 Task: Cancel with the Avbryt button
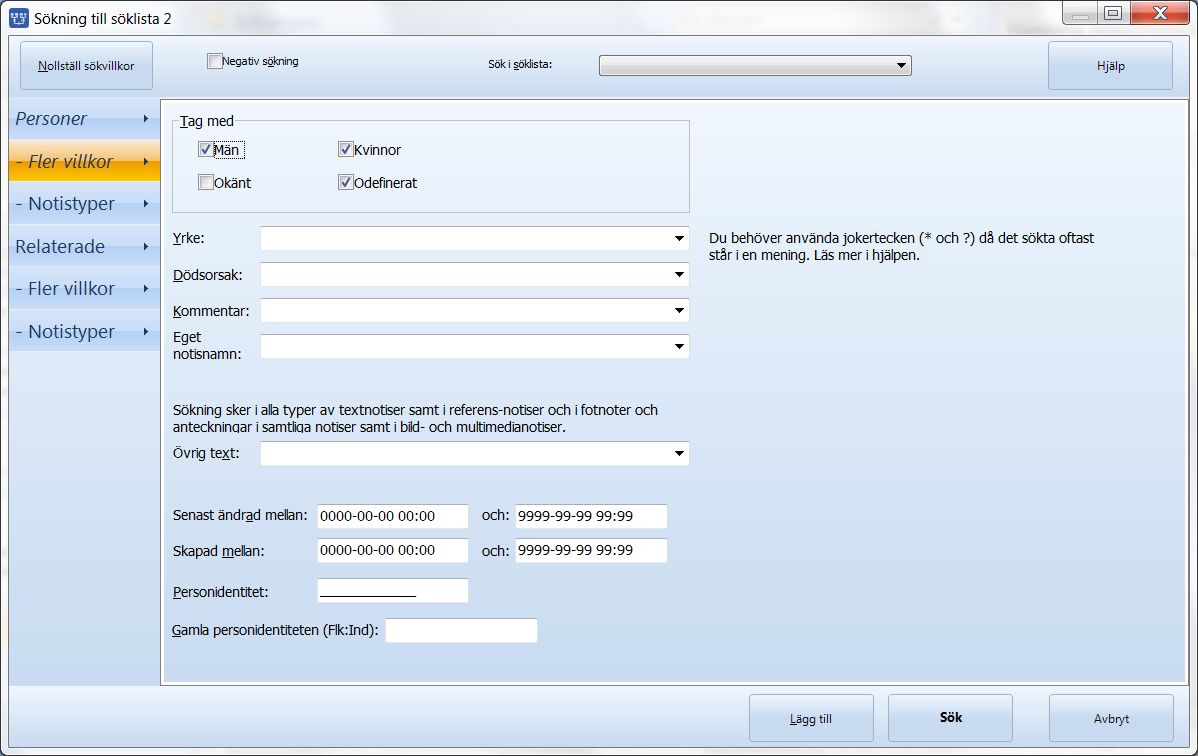pos(1111,719)
